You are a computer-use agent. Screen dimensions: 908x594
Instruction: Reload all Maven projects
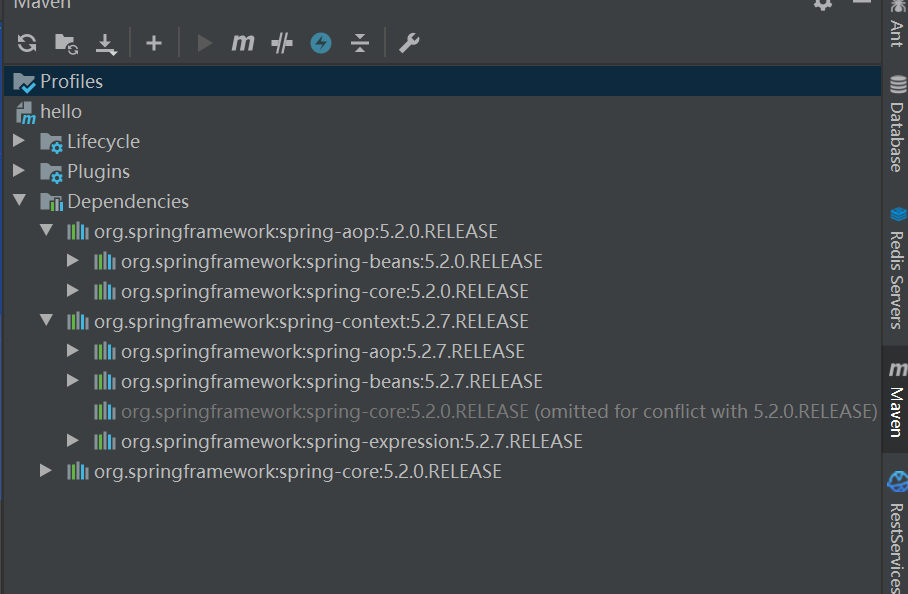(x=27, y=43)
